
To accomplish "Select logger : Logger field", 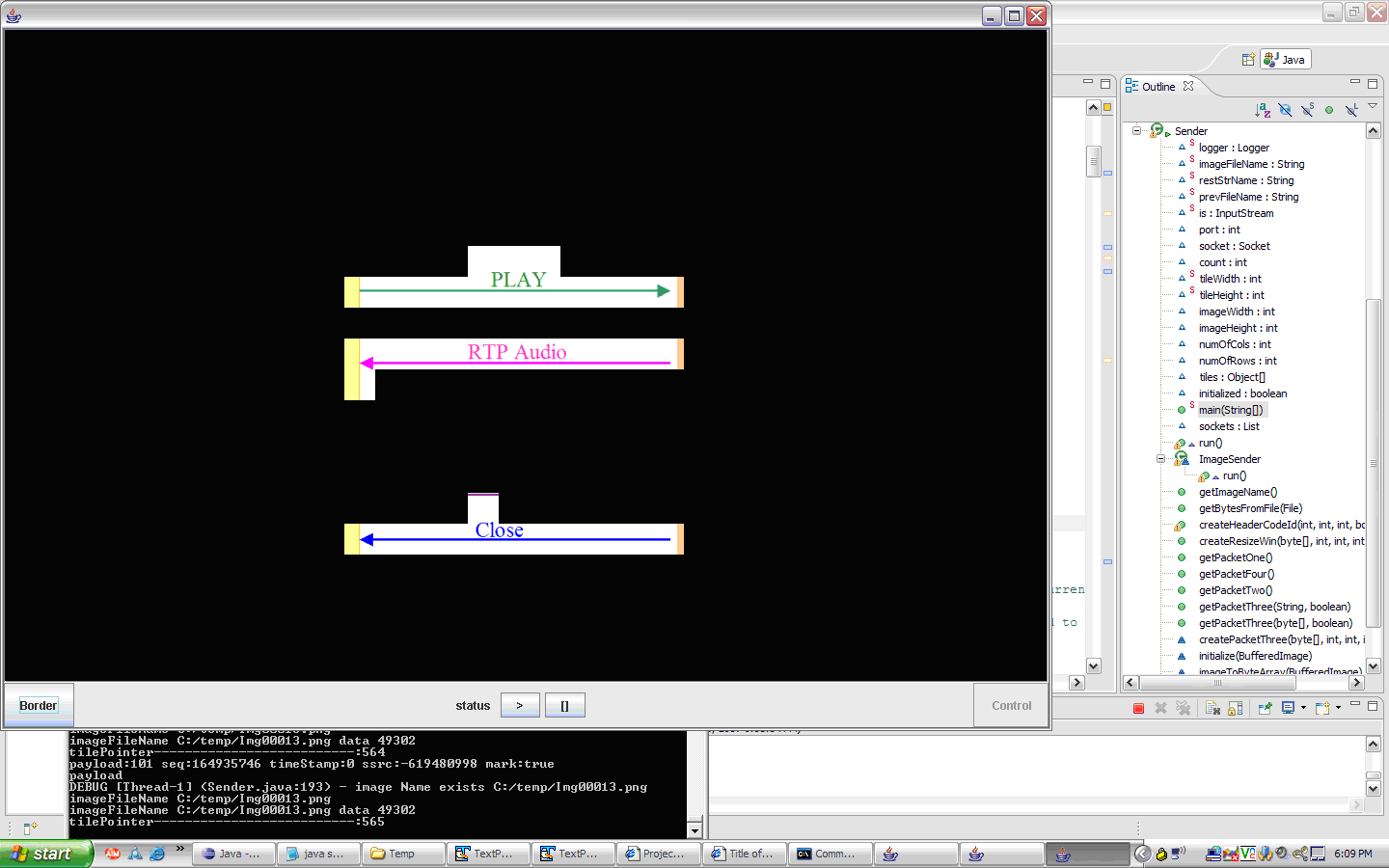I will tap(1234, 148).
